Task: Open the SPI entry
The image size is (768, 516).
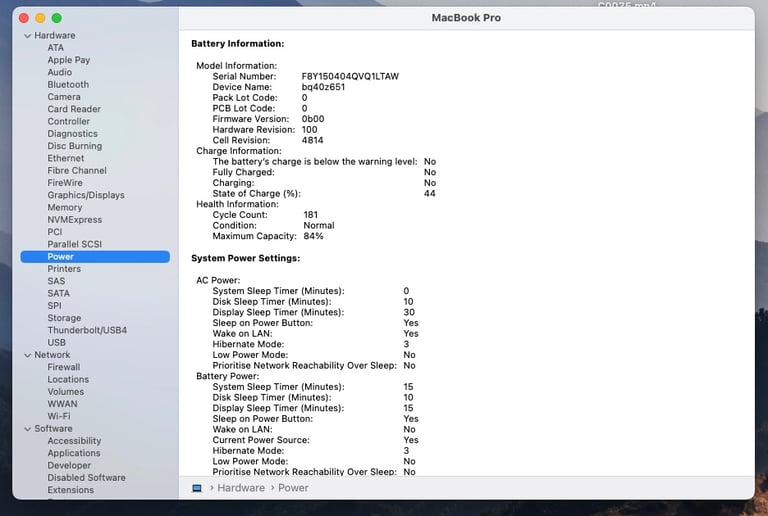Action: tap(54, 305)
